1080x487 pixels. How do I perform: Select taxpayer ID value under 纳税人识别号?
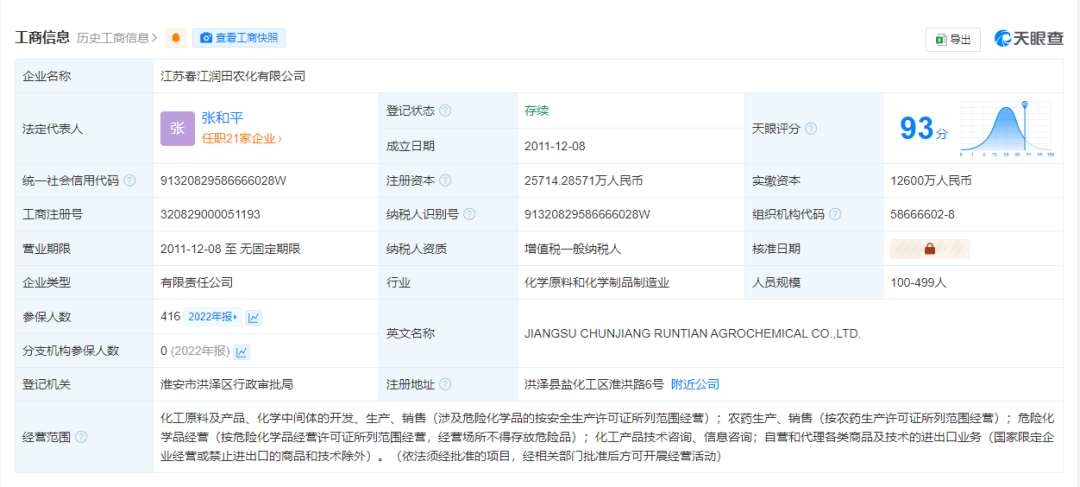[588, 214]
